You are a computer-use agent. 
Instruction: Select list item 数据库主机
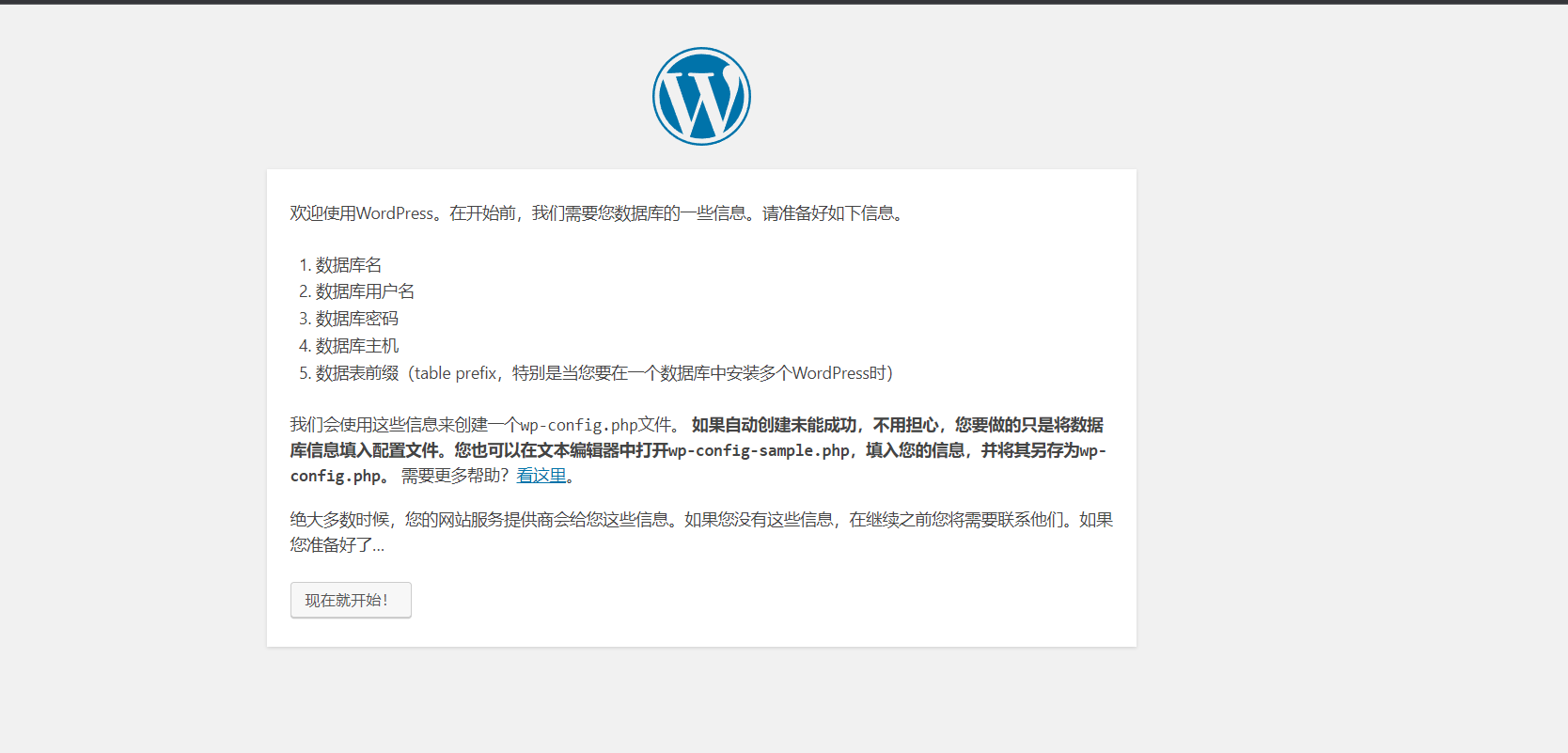(x=357, y=346)
